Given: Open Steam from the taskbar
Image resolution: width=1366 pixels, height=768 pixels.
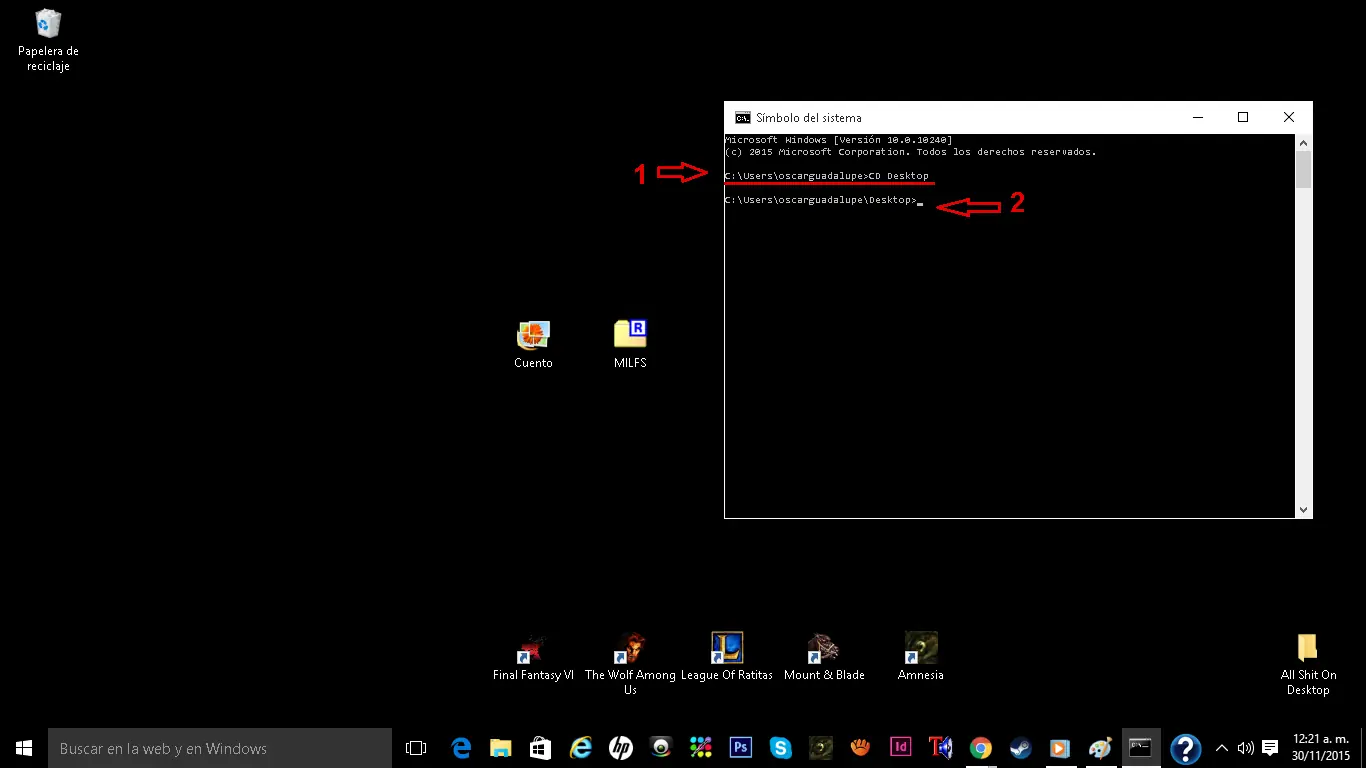Looking at the screenshot, I should click(x=1021, y=748).
